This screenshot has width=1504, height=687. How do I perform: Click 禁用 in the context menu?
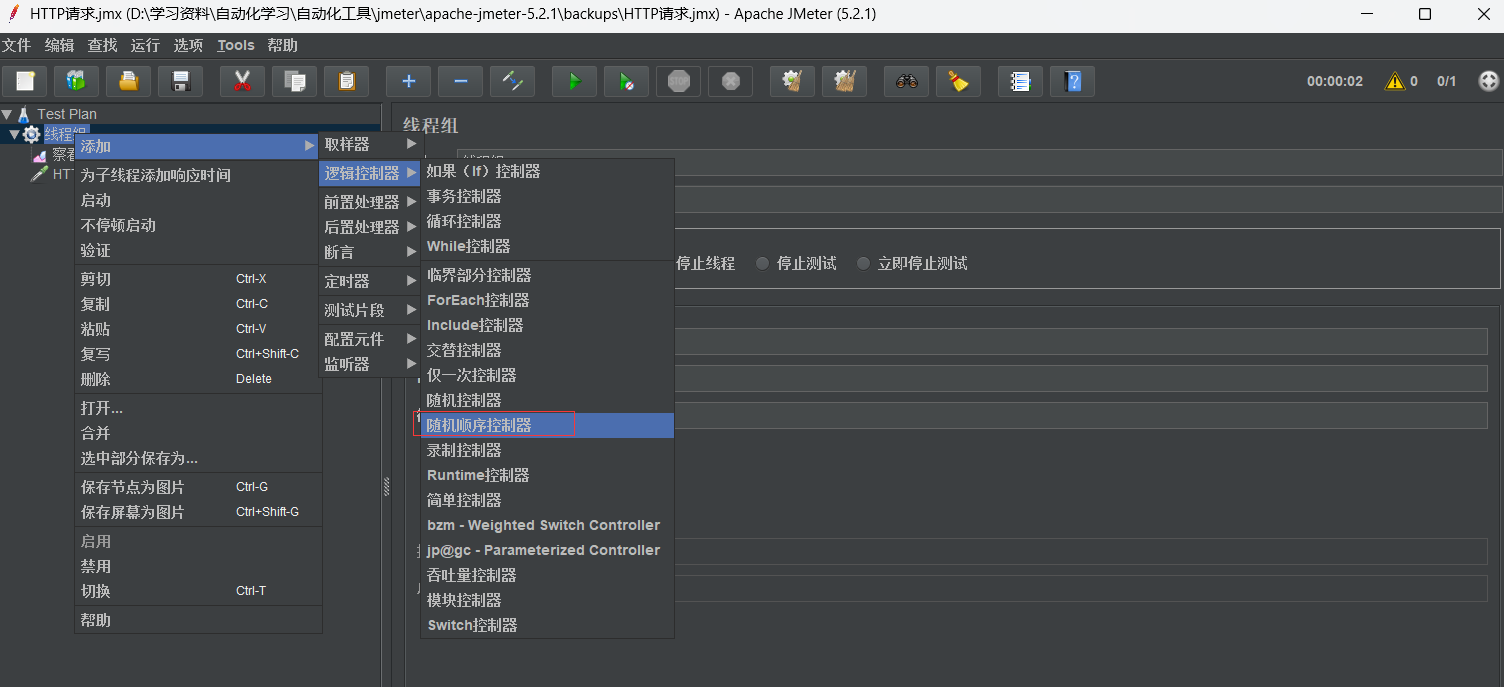point(198,566)
